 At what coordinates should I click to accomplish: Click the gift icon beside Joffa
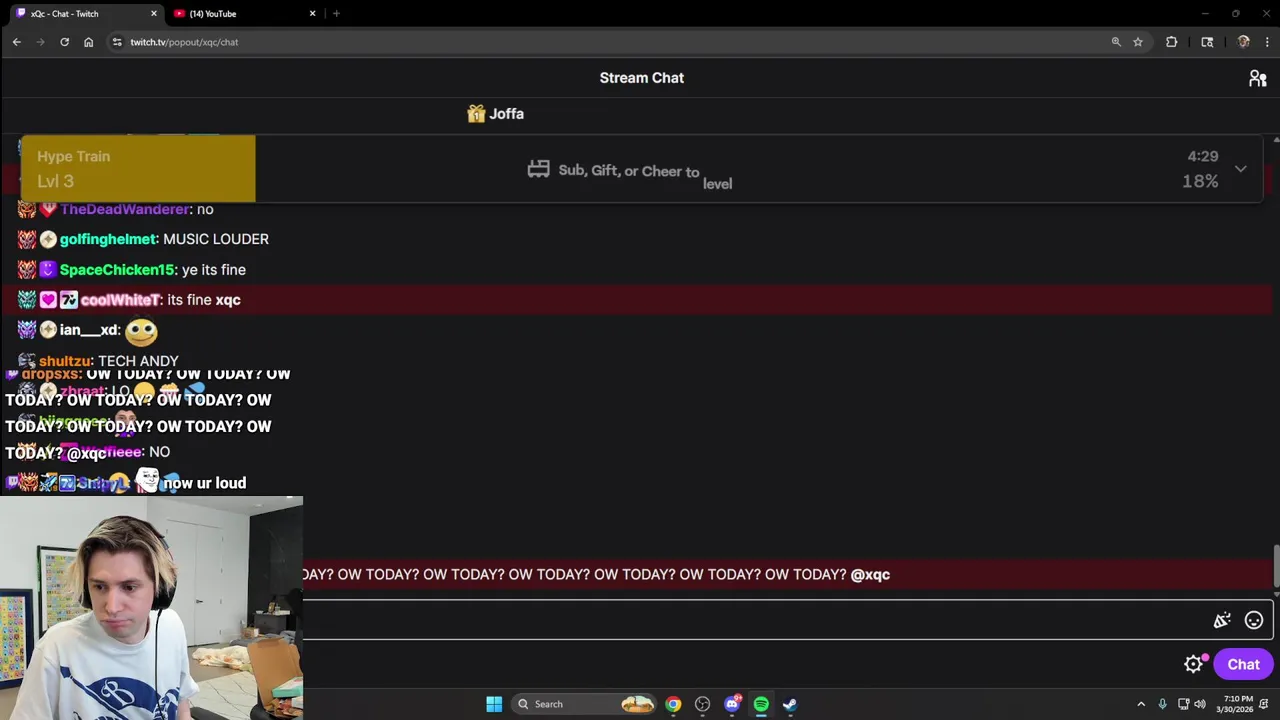tap(476, 114)
